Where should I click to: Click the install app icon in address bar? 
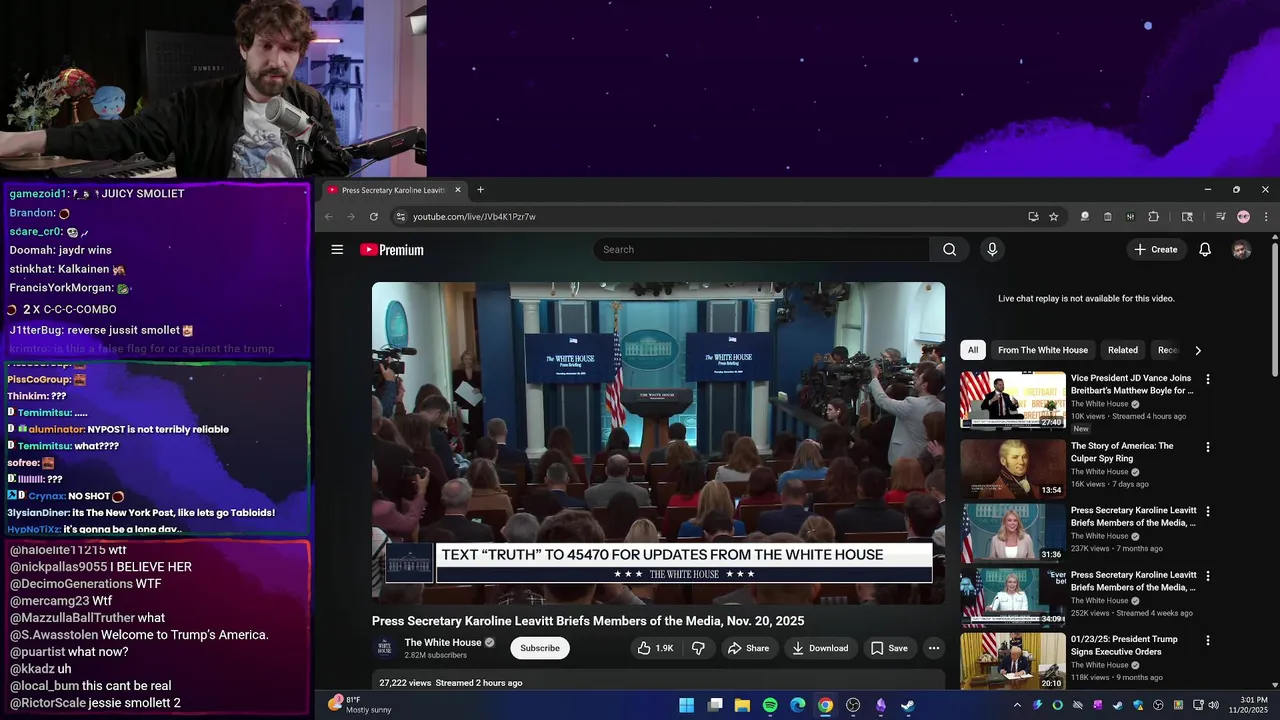coord(1033,217)
